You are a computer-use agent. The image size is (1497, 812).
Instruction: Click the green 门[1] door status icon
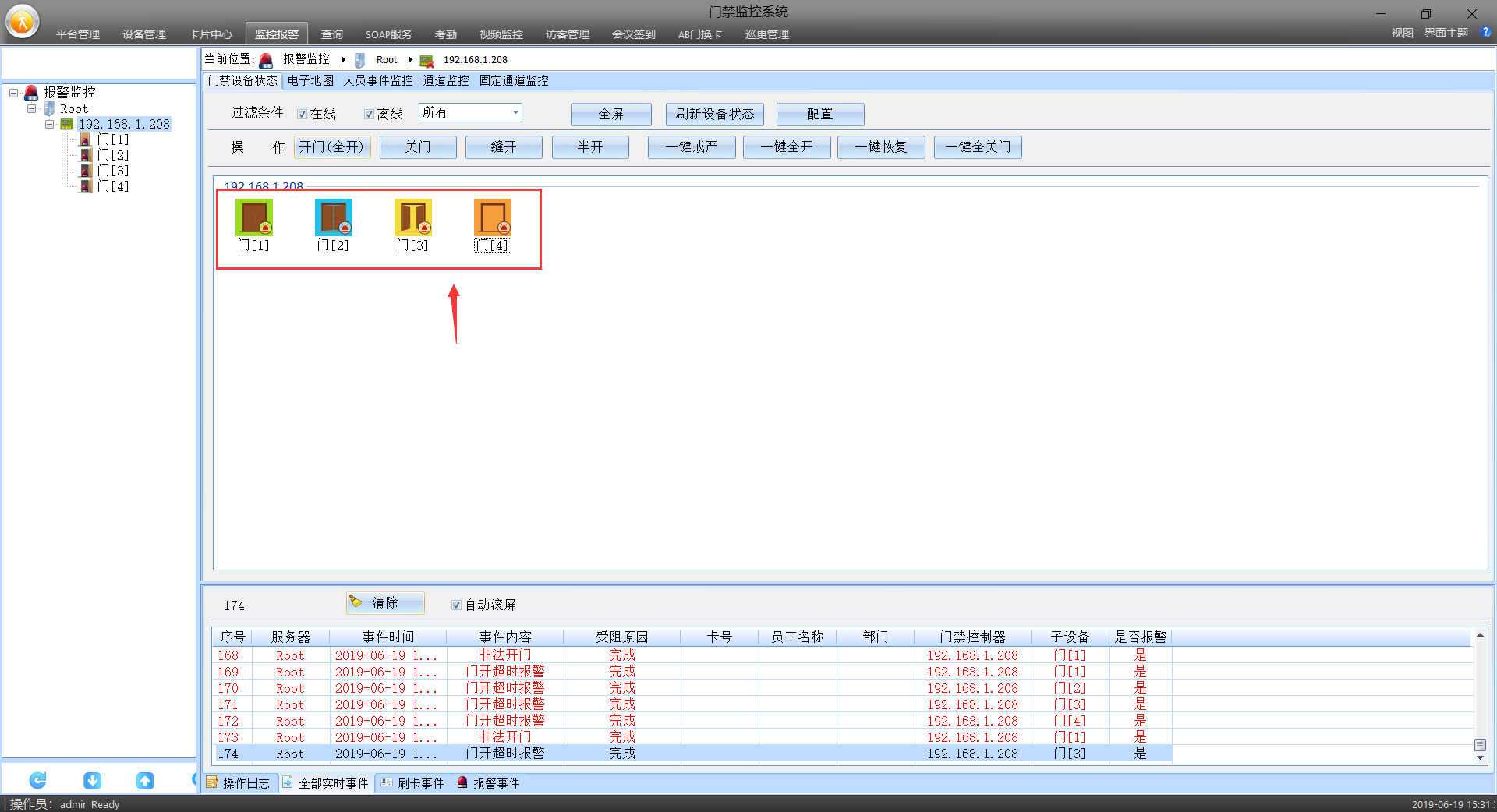pyautogui.click(x=253, y=217)
